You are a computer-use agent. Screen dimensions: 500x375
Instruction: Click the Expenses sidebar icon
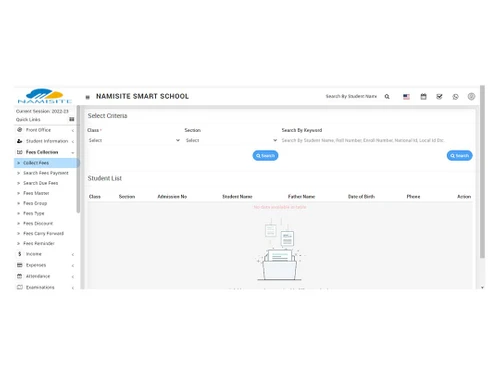(x=20, y=265)
